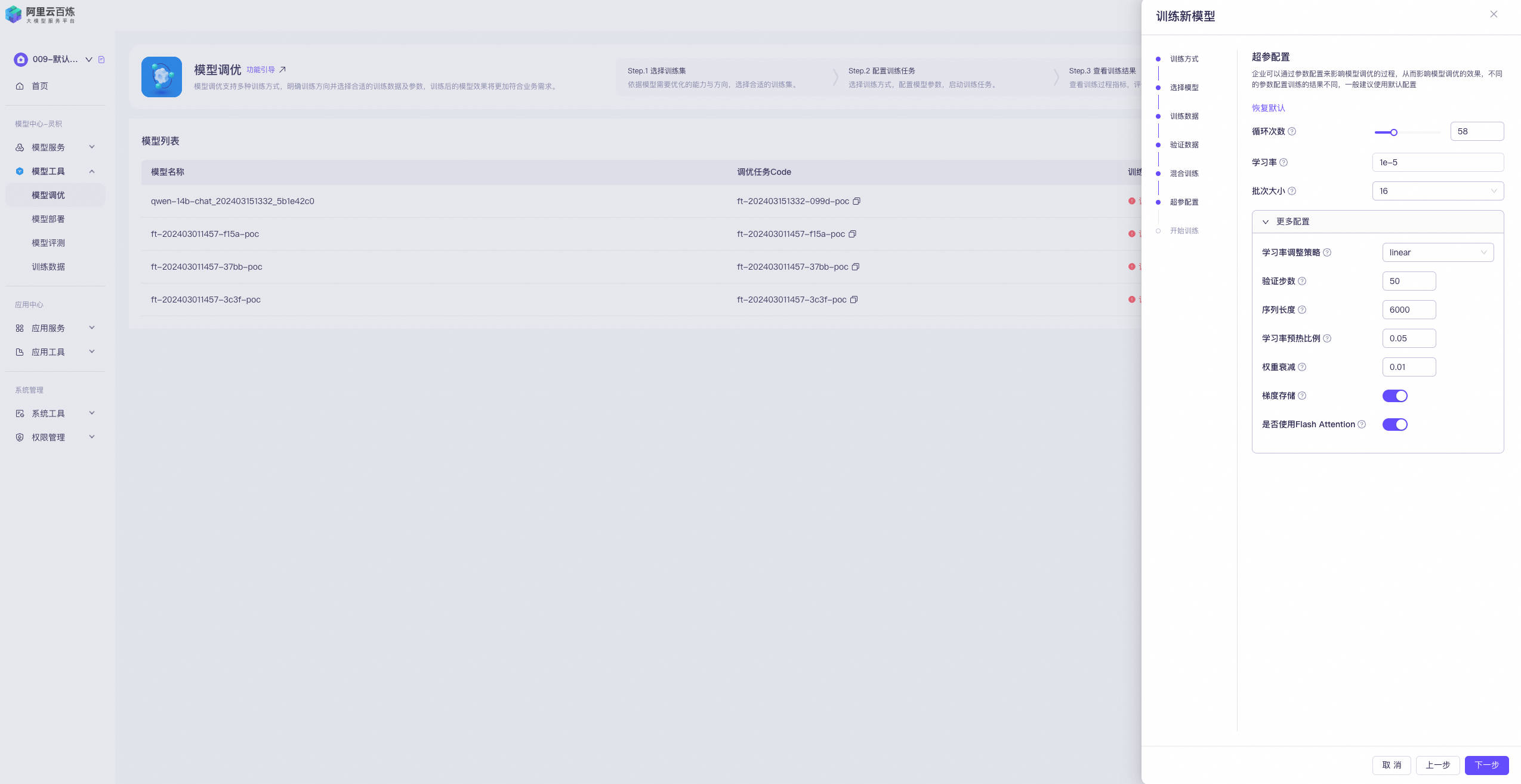Open the 批次大小 dropdown showing 16
The image size is (1521, 784).
1438,191
